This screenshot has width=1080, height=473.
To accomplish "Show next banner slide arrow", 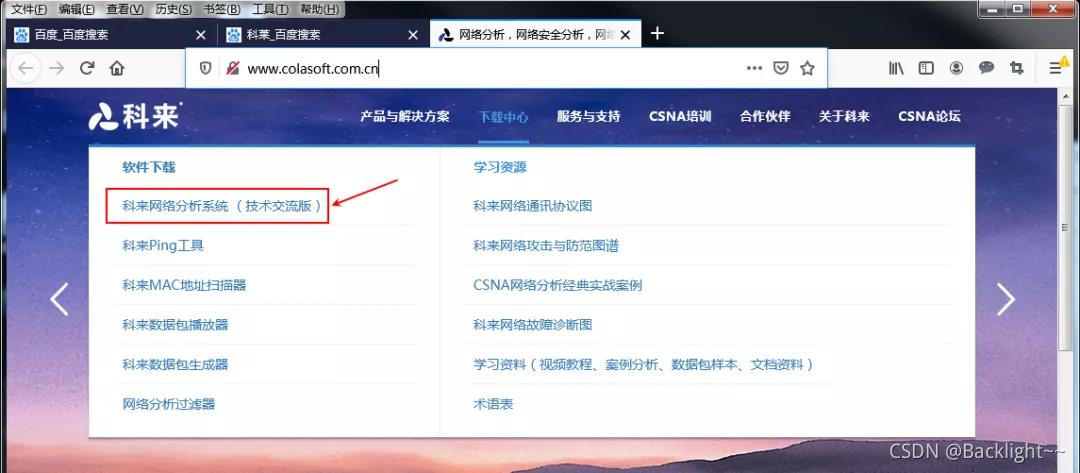I will 1006,299.
